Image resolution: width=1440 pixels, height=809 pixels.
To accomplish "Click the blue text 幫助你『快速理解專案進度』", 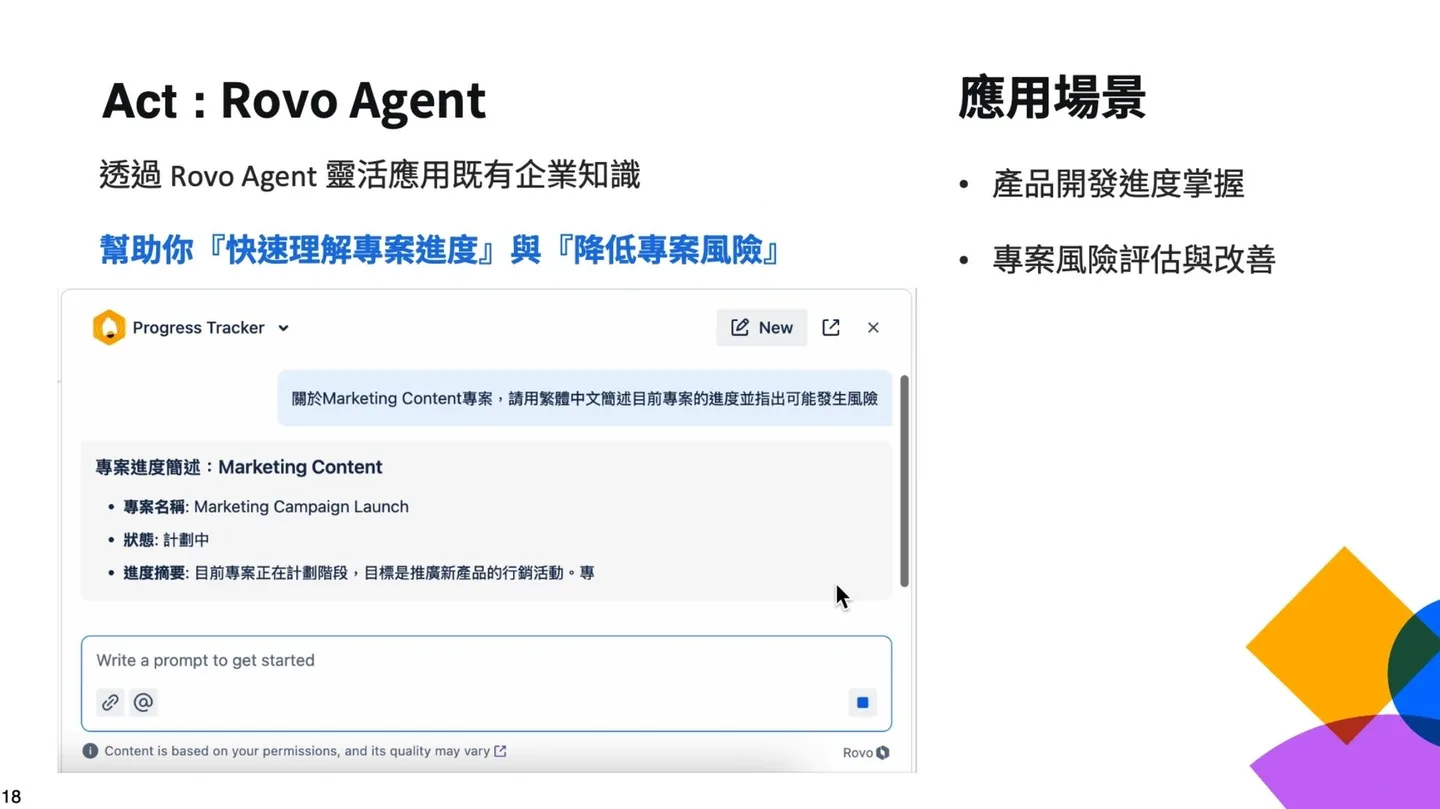I will point(298,250).
